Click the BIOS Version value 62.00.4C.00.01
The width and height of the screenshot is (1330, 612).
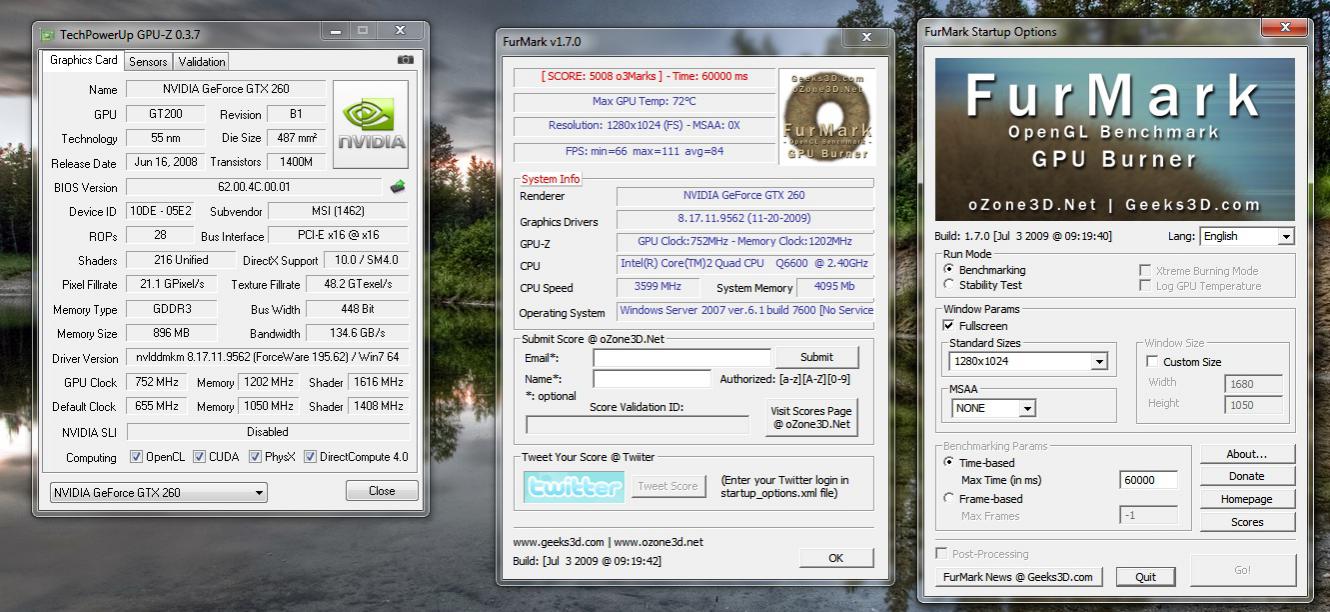point(254,187)
